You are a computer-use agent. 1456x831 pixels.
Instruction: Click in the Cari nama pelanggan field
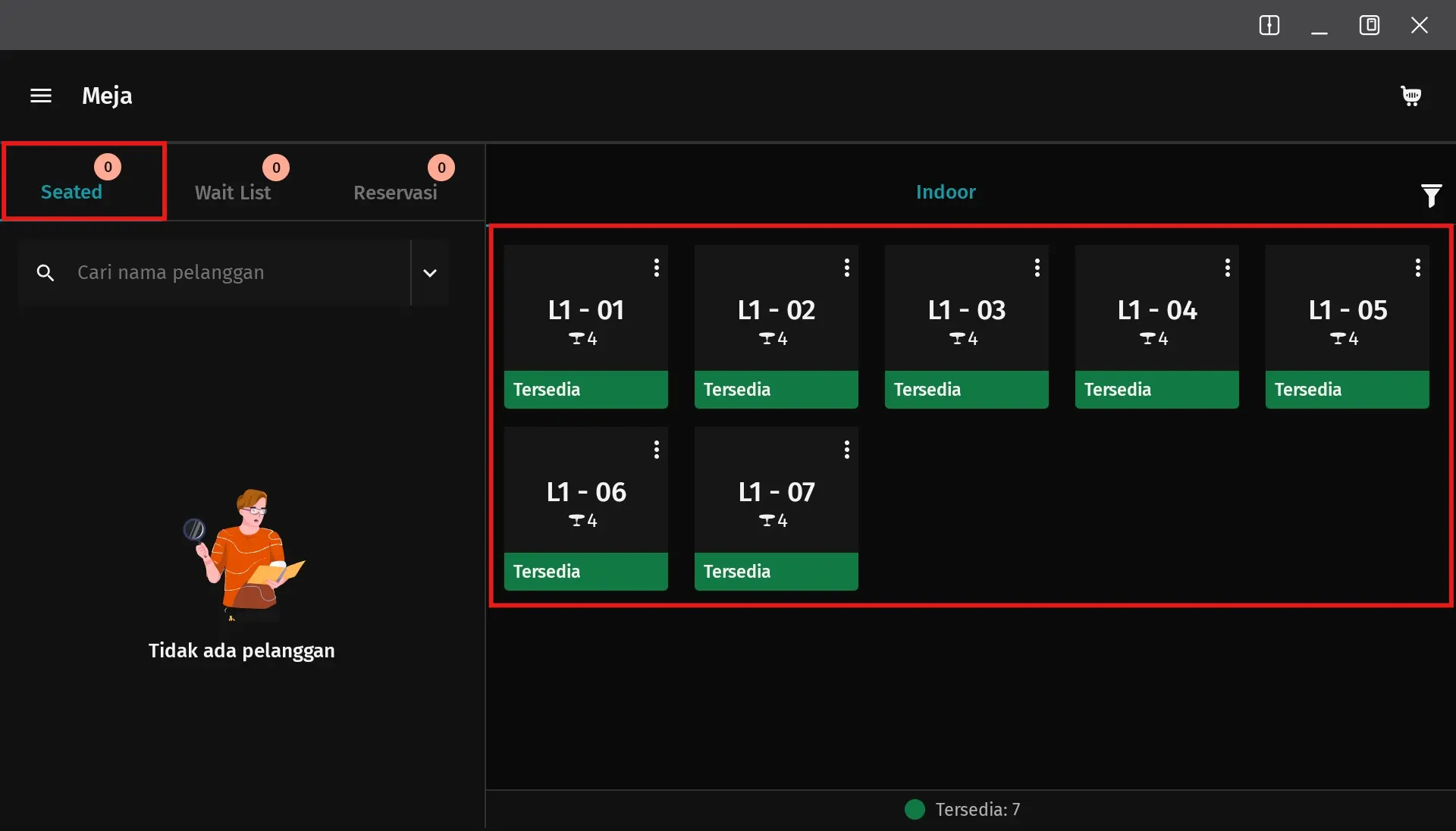227,273
